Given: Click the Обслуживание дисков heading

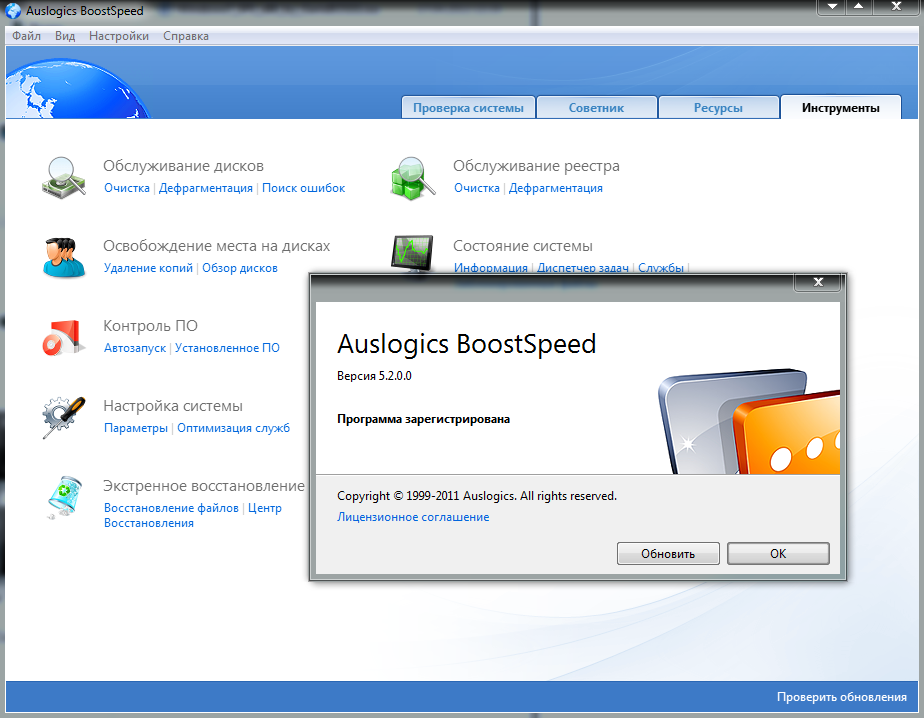Looking at the screenshot, I should pyautogui.click(x=183, y=166).
